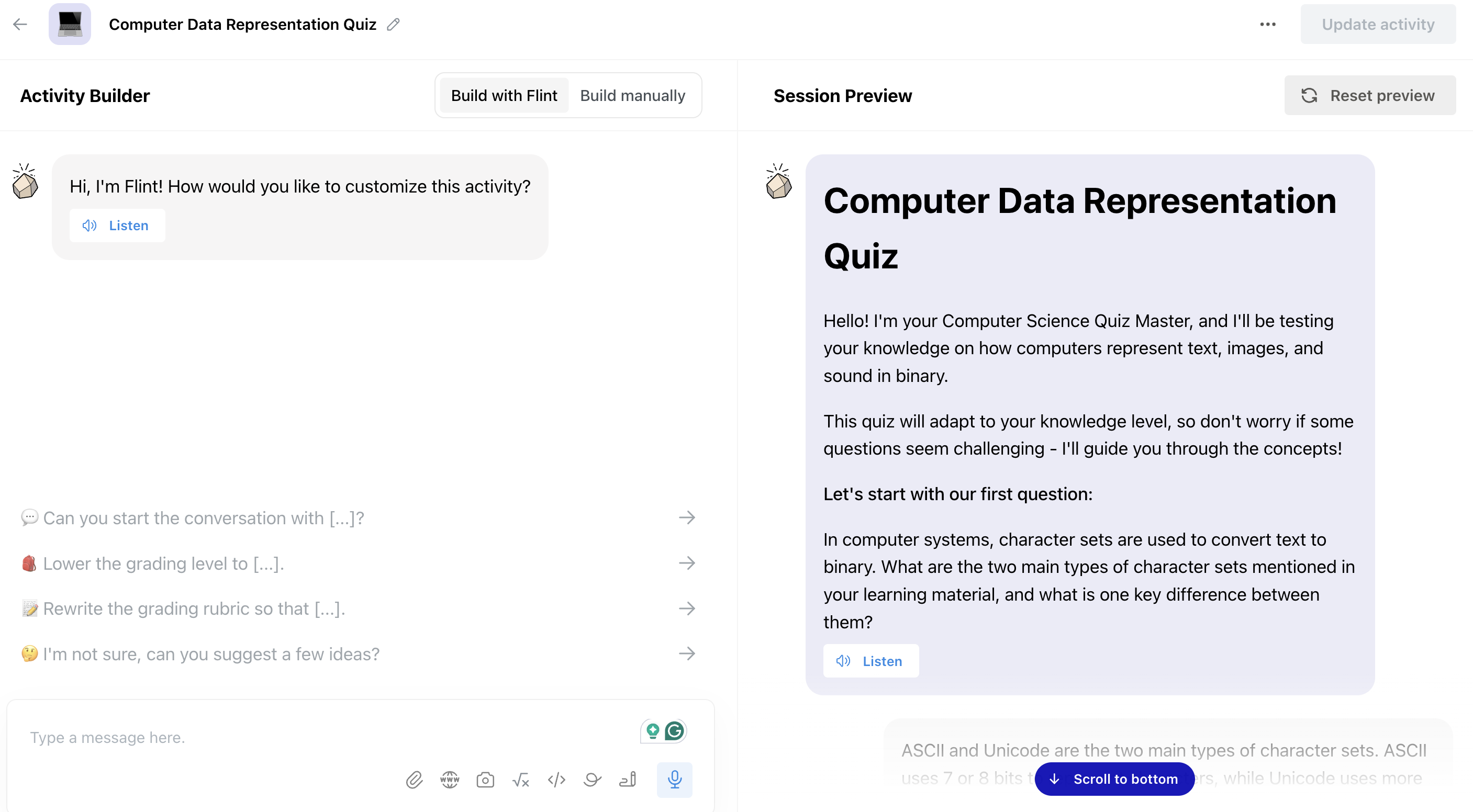Click Scroll to bottom in the preview
The width and height of the screenshot is (1473, 812).
coord(1114,779)
